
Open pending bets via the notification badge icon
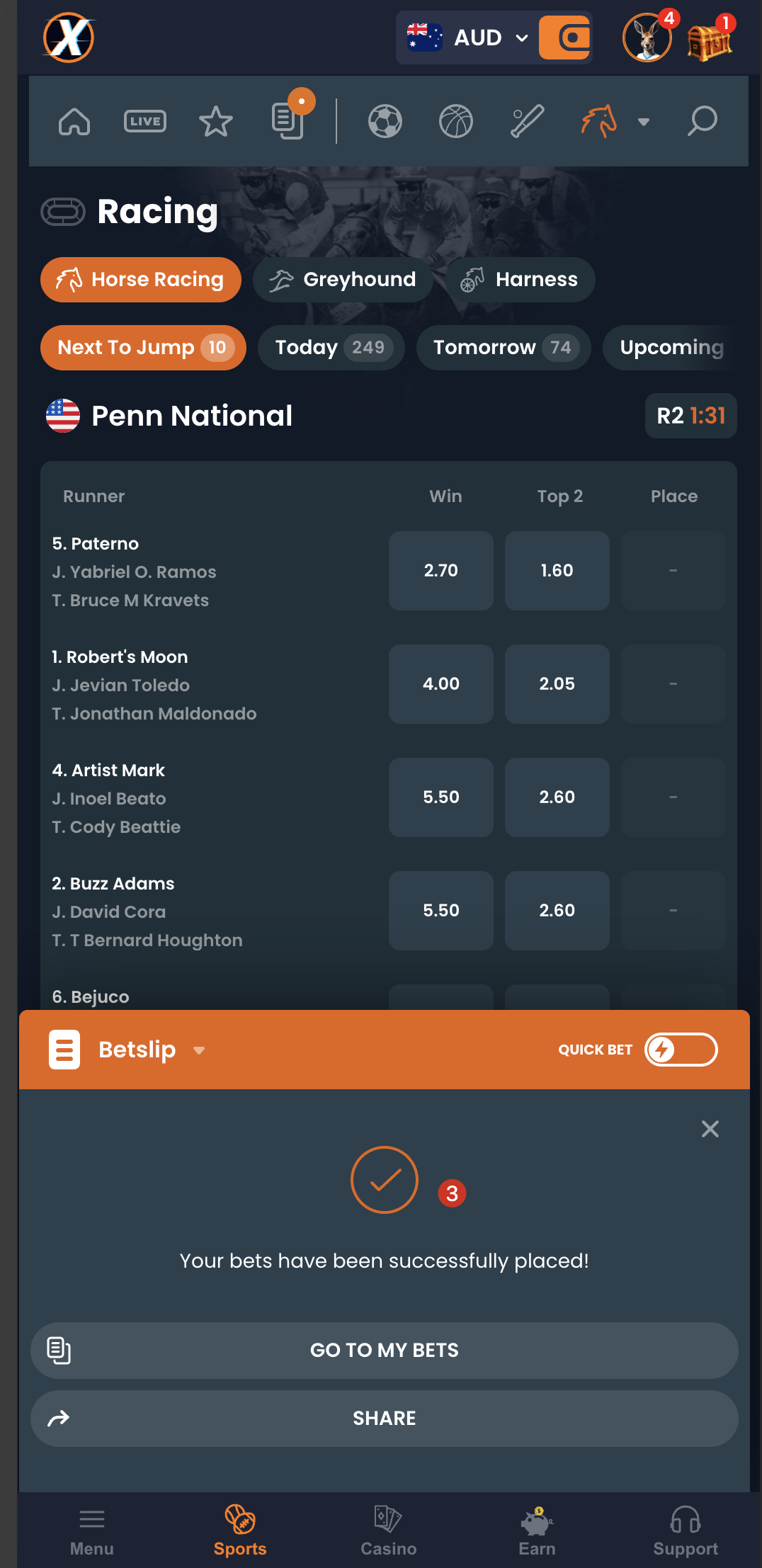(286, 121)
